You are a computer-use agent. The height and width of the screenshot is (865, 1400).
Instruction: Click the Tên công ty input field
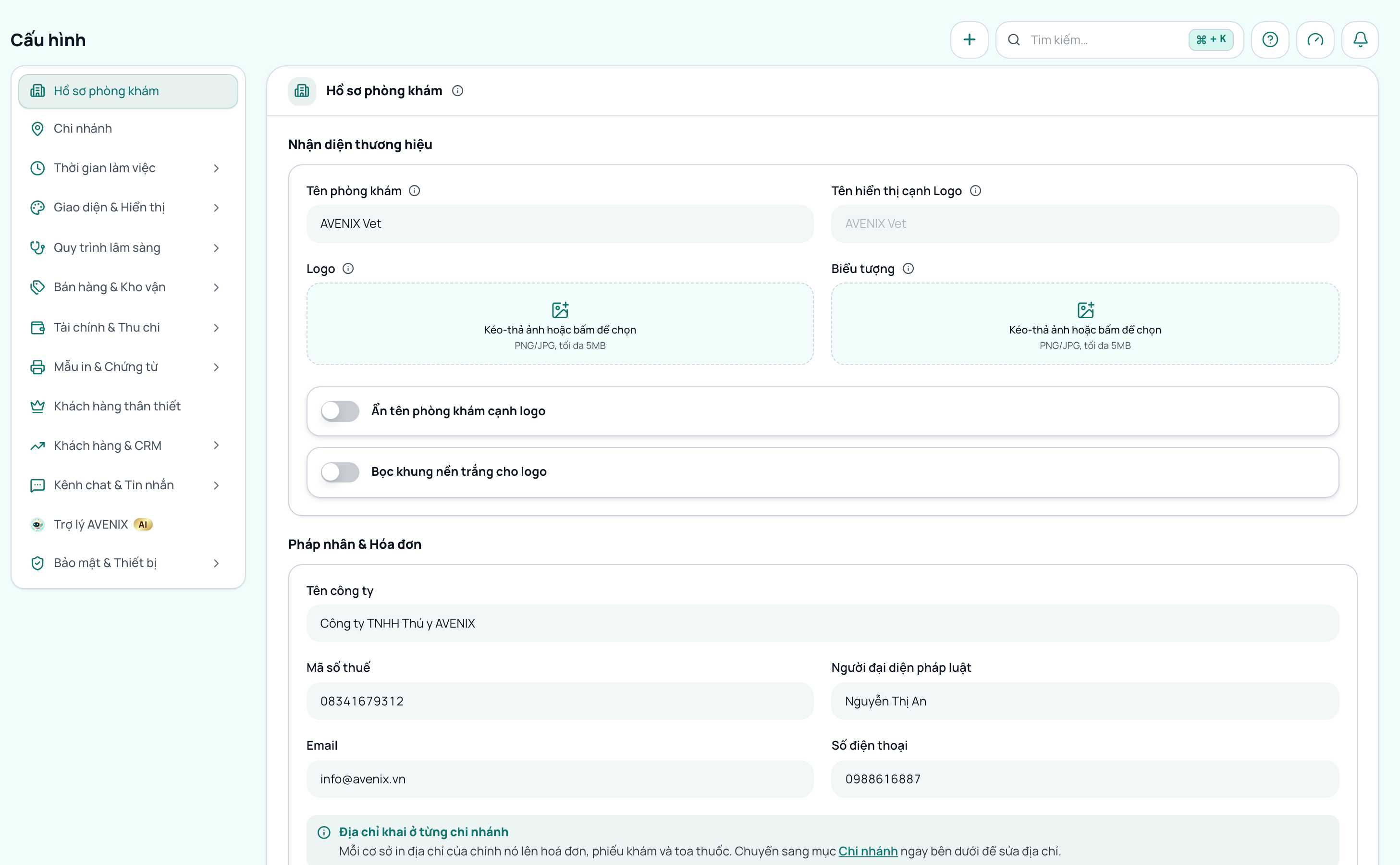823,624
